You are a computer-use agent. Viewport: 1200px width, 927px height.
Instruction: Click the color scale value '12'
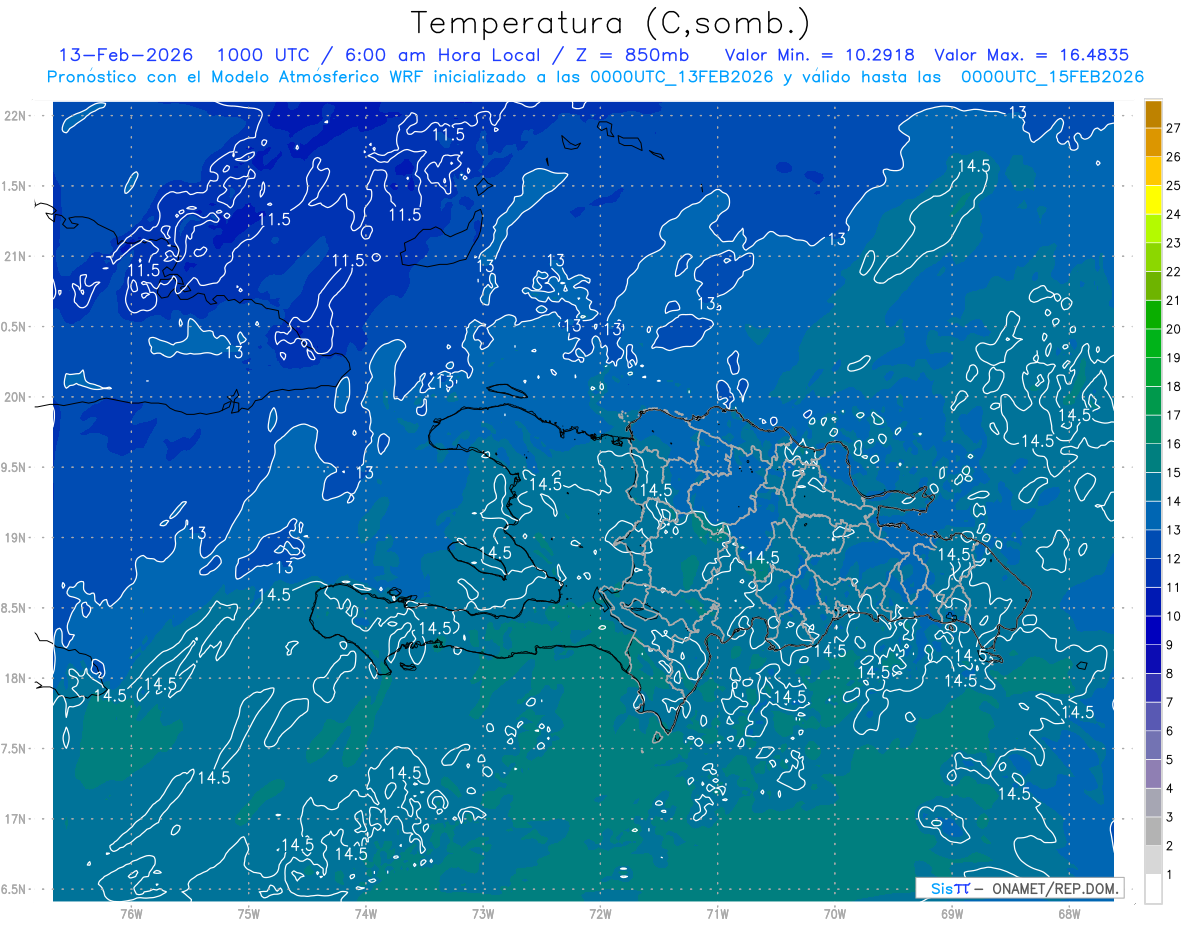[1173, 559]
